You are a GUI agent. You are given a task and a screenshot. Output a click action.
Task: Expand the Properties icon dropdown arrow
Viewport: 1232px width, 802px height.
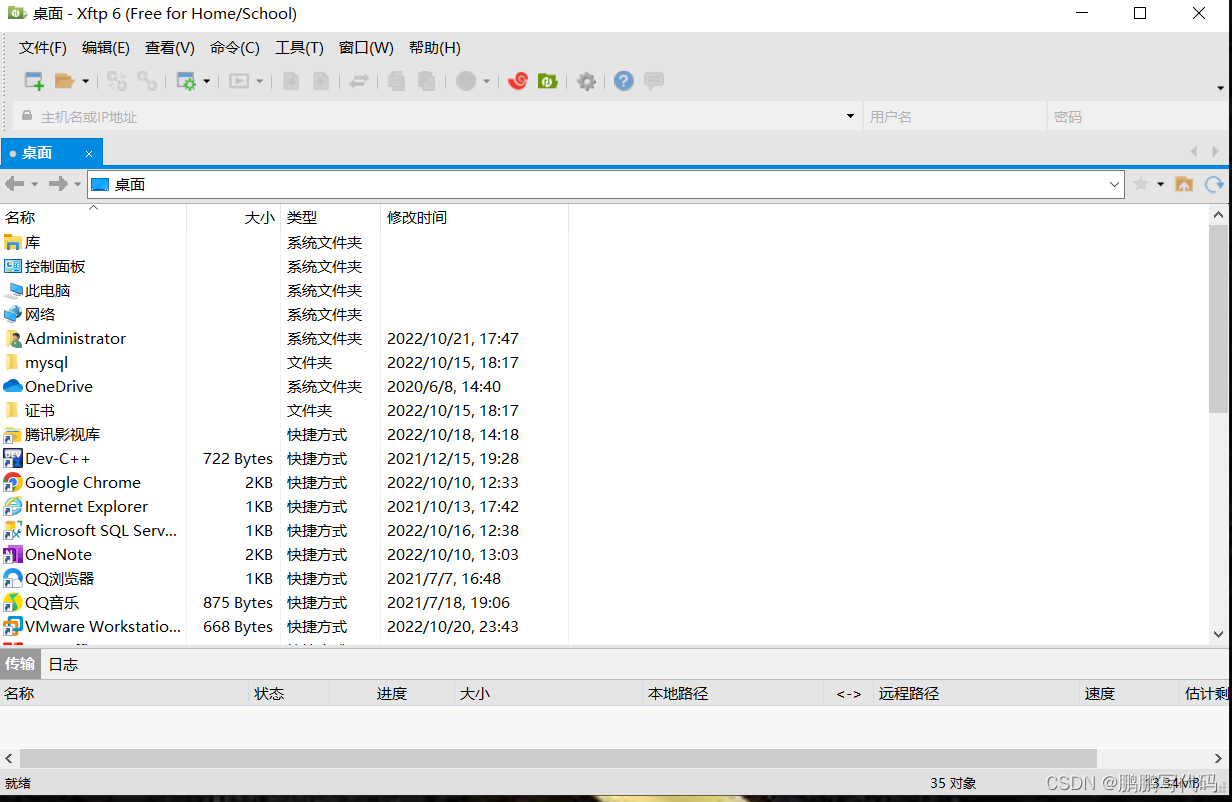pos(207,82)
